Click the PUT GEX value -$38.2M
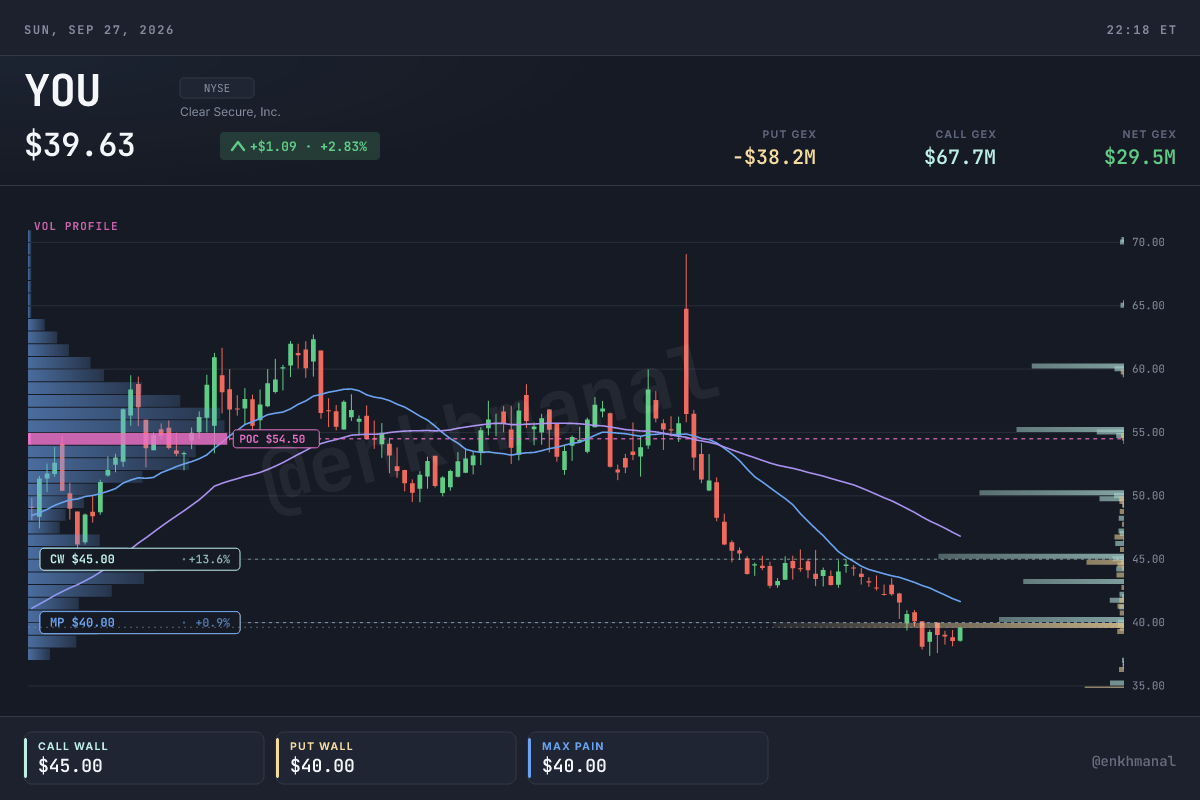Image resolution: width=1200 pixels, height=800 pixels. click(x=774, y=157)
